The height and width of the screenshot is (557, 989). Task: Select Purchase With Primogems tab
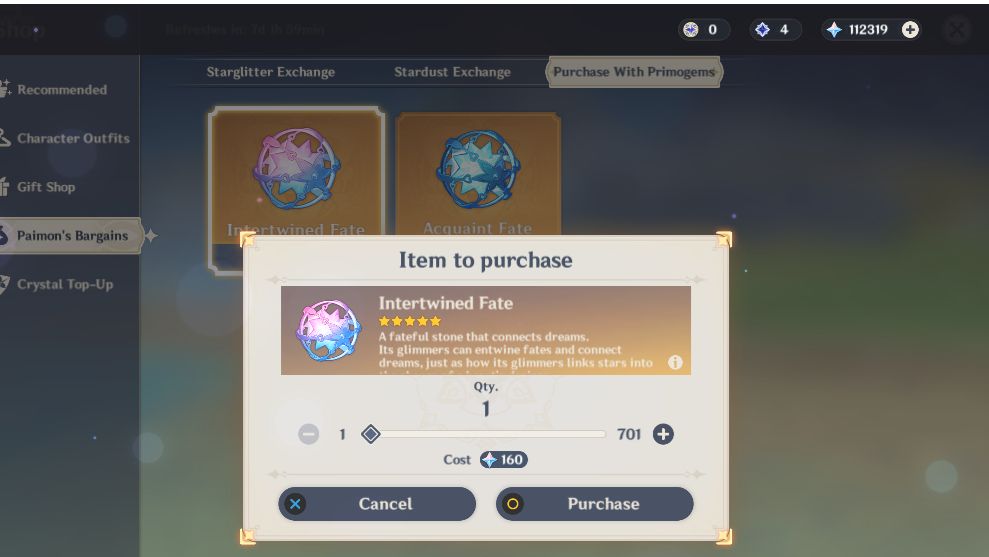[634, 72]
